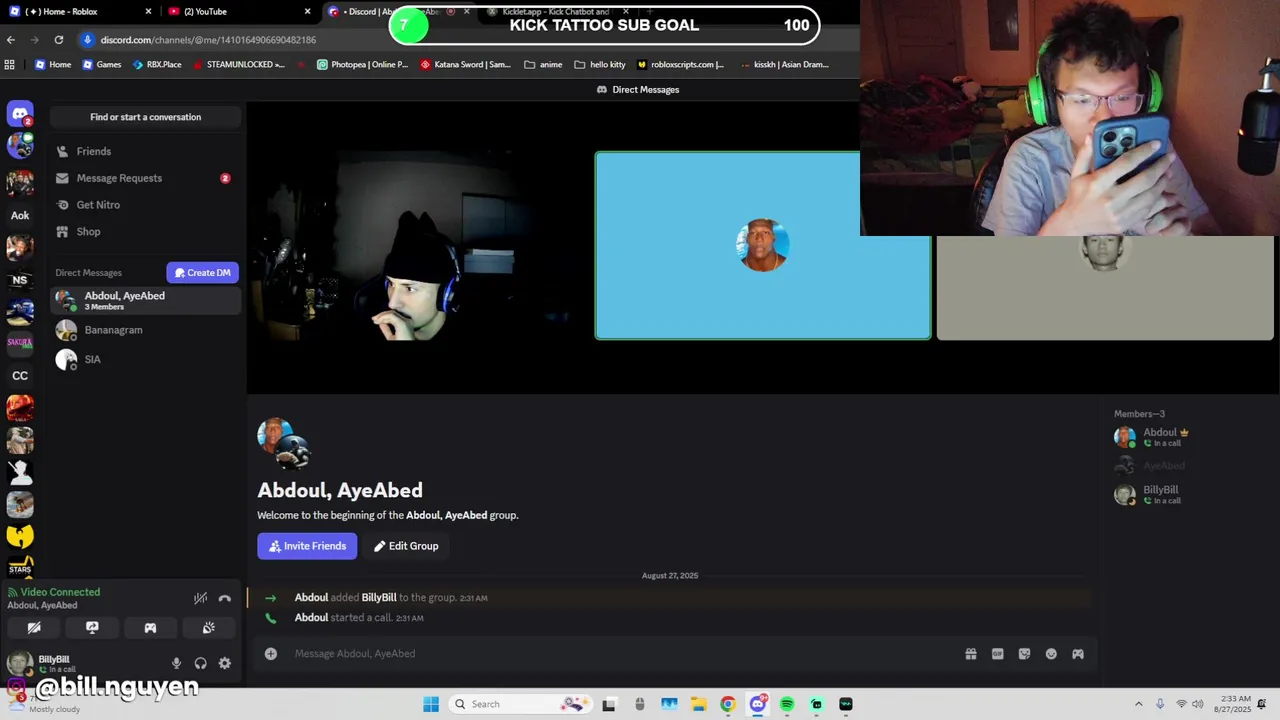Open the hello kitty bookmarks folder

600,65
